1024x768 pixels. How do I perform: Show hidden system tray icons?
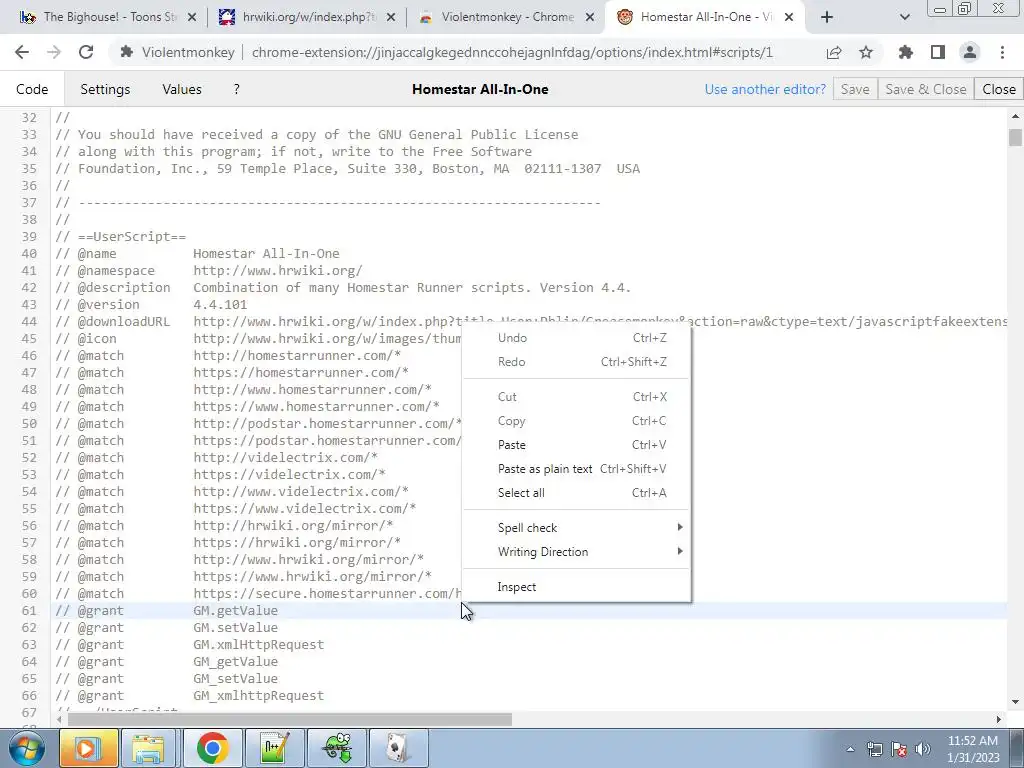pyautogui.click(x=850, y=749)
